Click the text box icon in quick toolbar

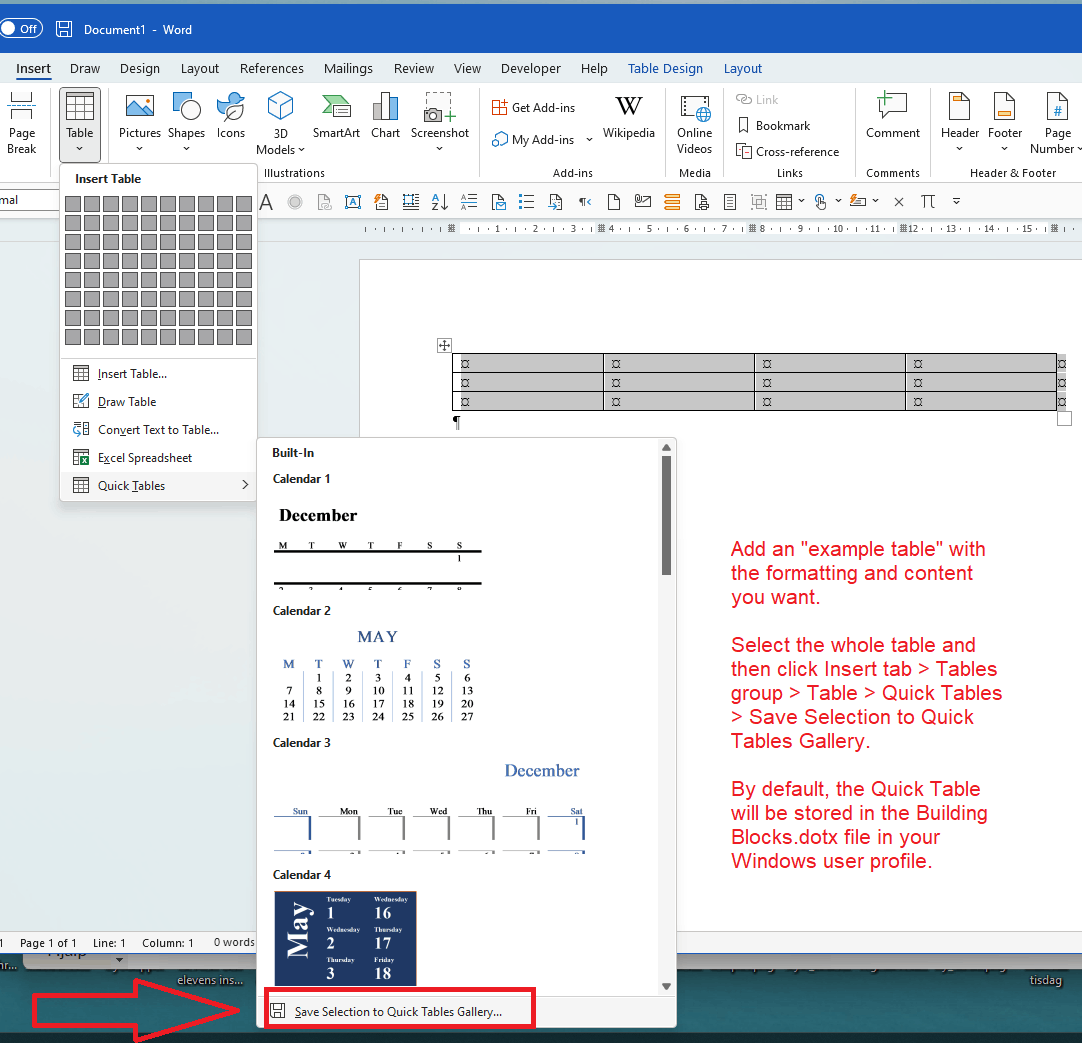pos(353,202)
